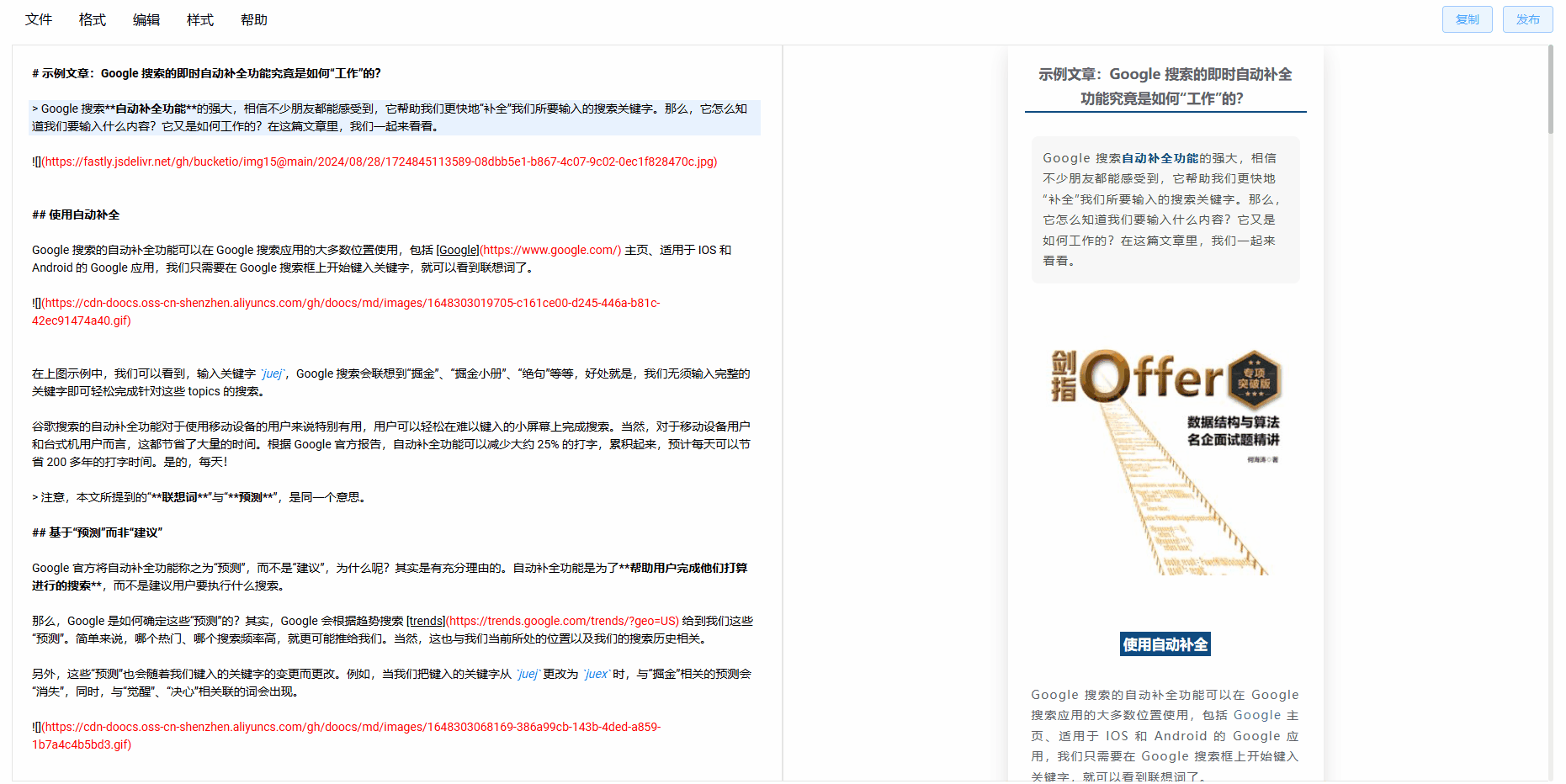Click the '## 使用自动补全' line in editor

(x=76, y=215)
